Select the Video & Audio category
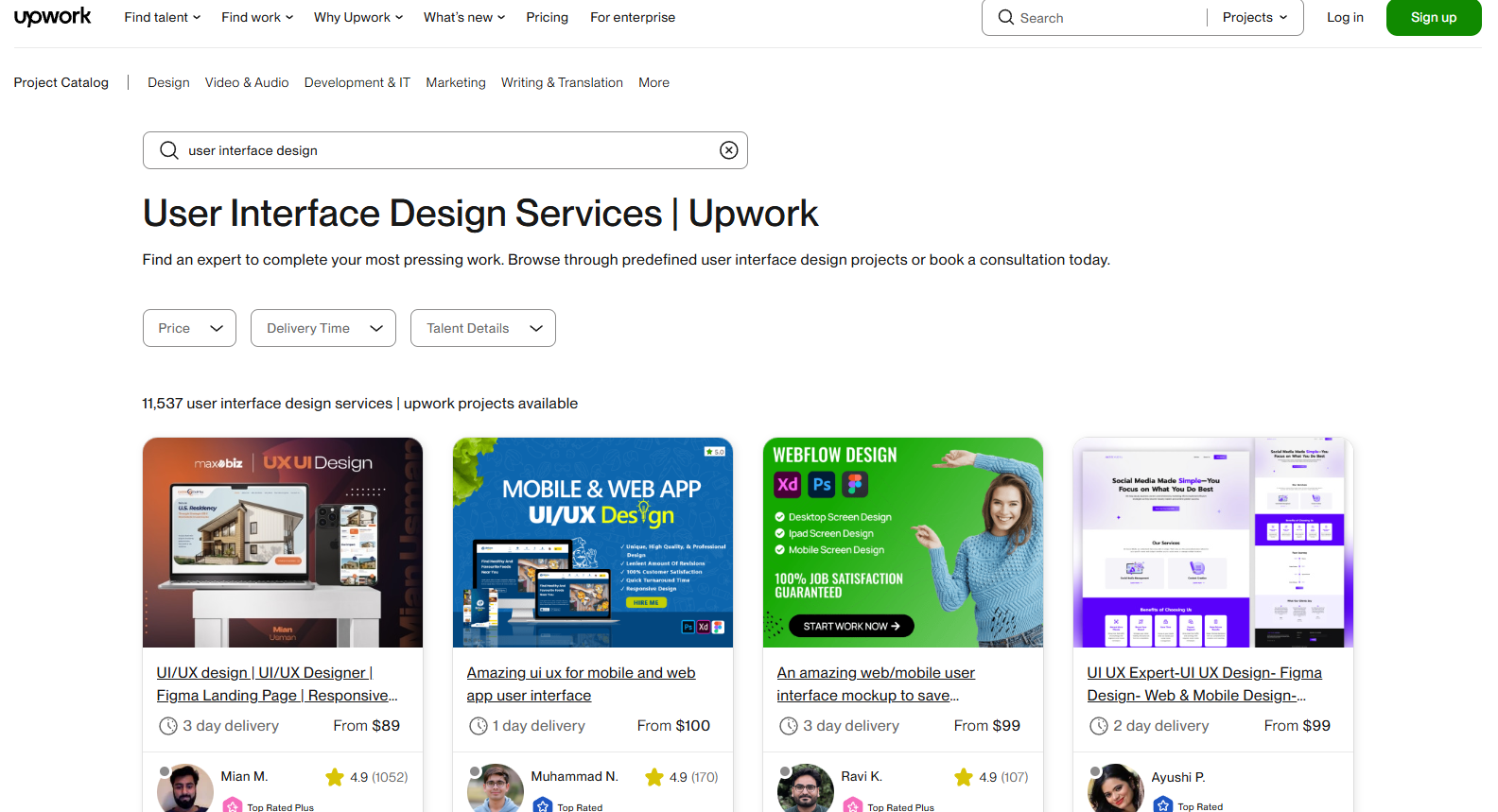1498x812 pixels. click(x=247, y=82)
